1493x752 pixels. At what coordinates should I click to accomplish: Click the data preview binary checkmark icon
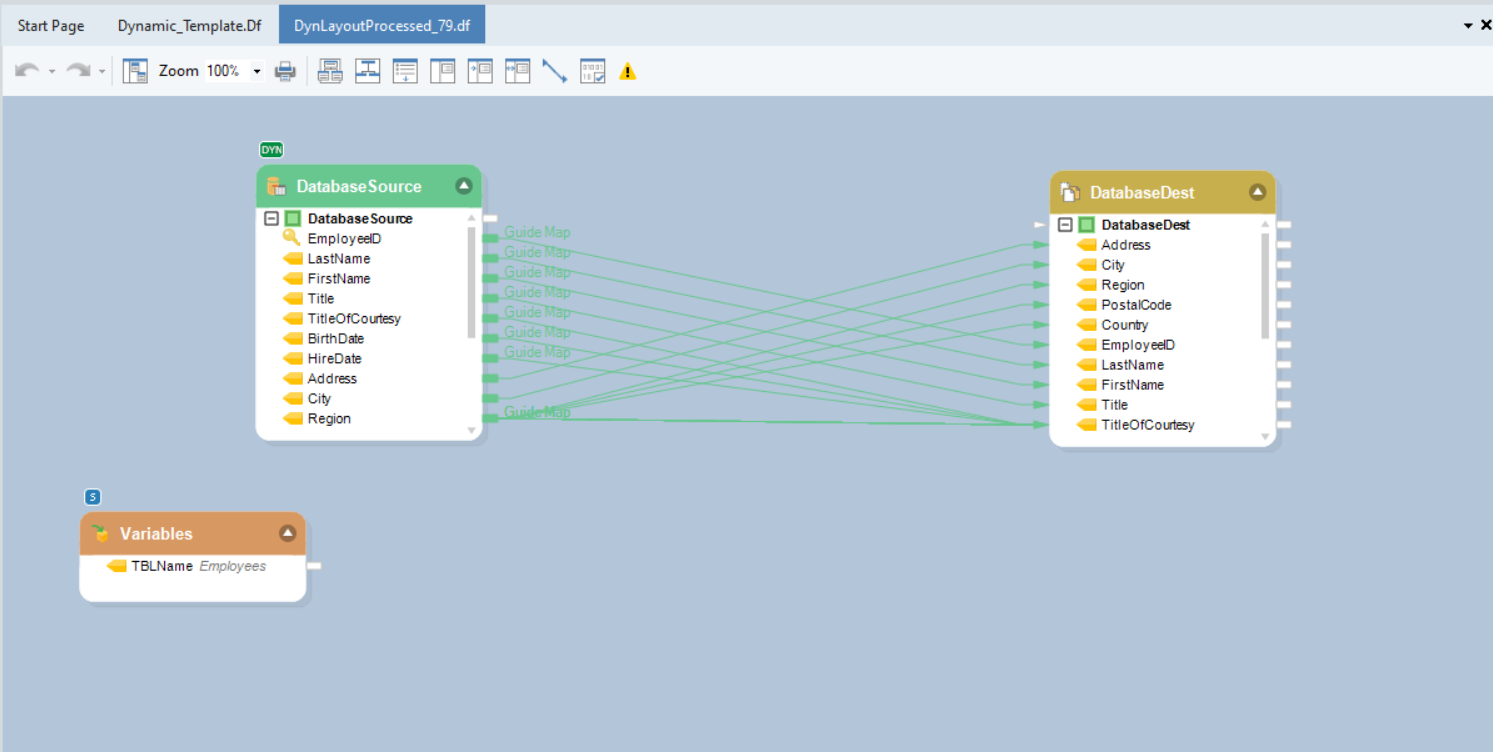click(593, 71)
